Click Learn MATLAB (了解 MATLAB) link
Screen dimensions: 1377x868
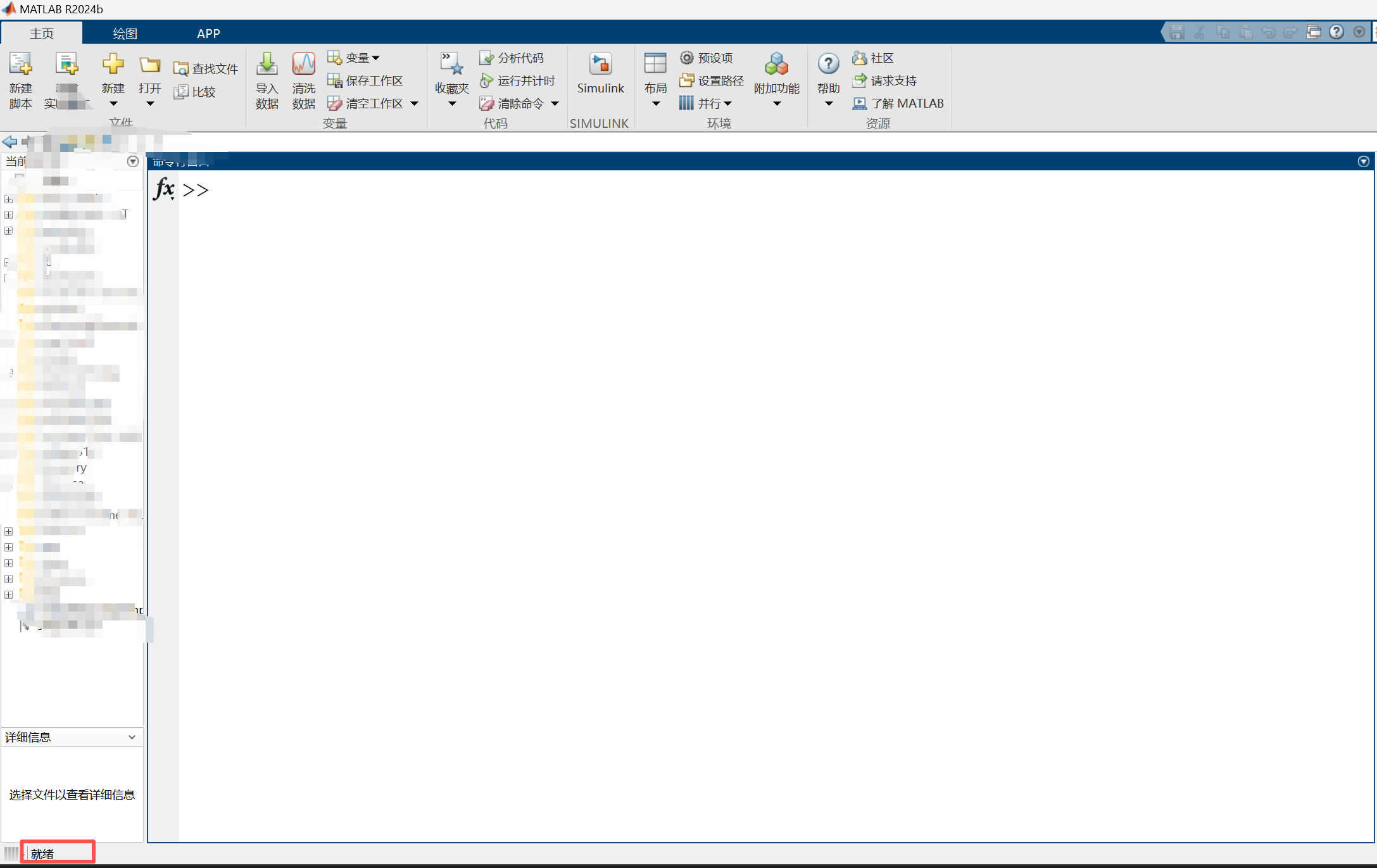898,103
